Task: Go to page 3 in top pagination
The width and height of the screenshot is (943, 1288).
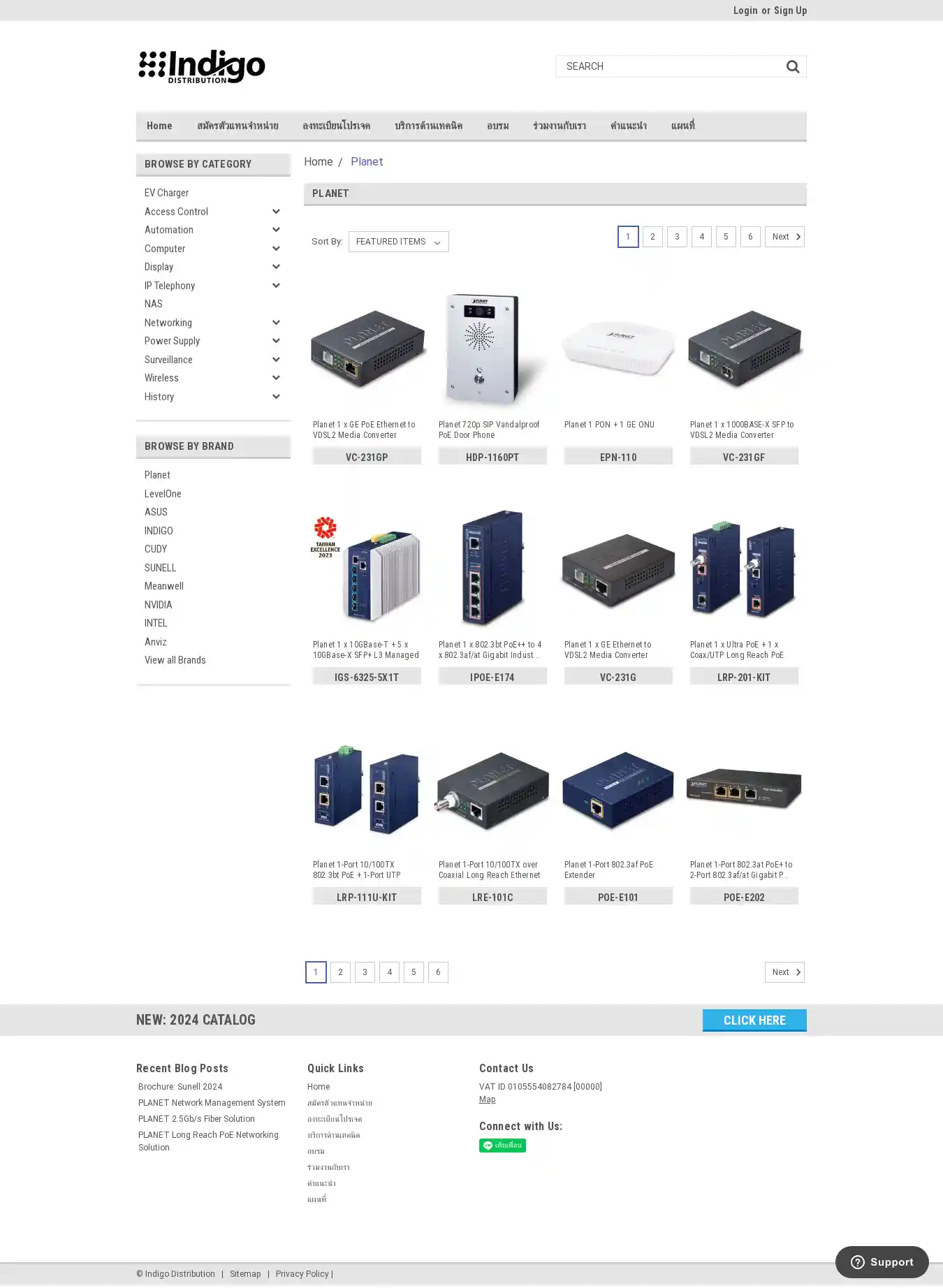Action: (x=677, y=237)
